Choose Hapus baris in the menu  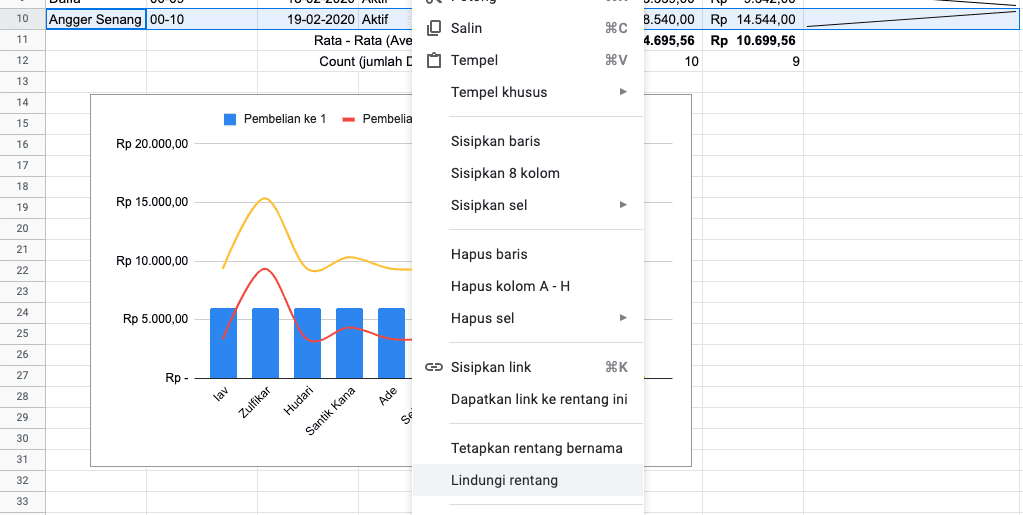click(x=489, y=254)
